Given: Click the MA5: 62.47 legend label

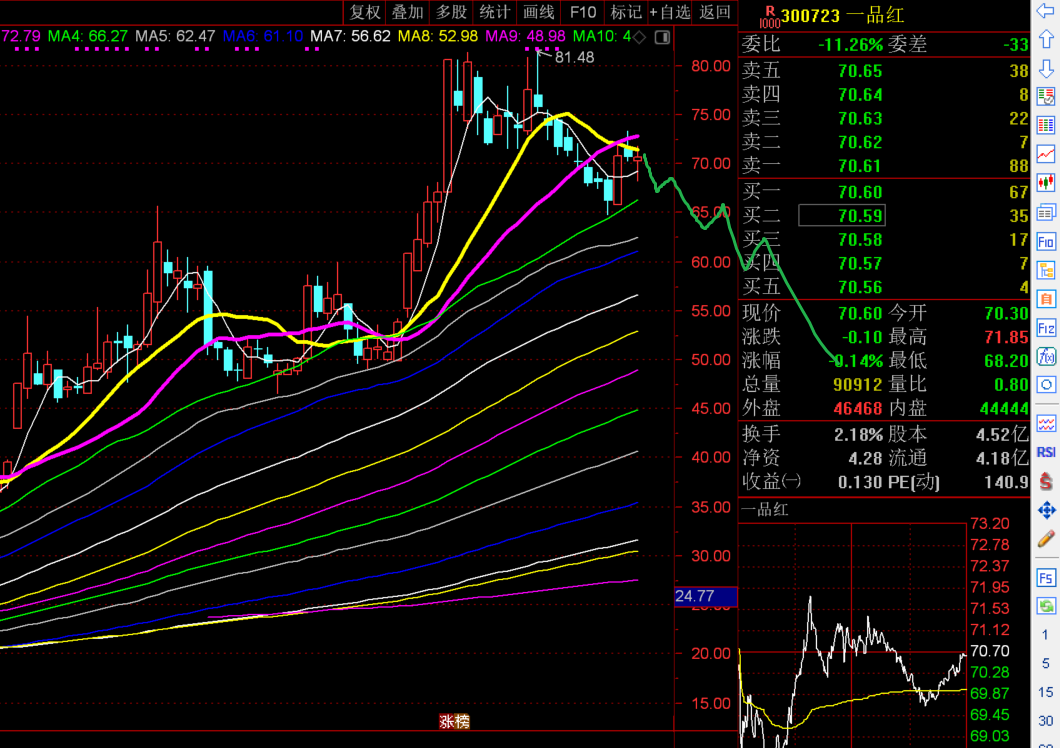Looking at the screenshot, I should 175,36.
